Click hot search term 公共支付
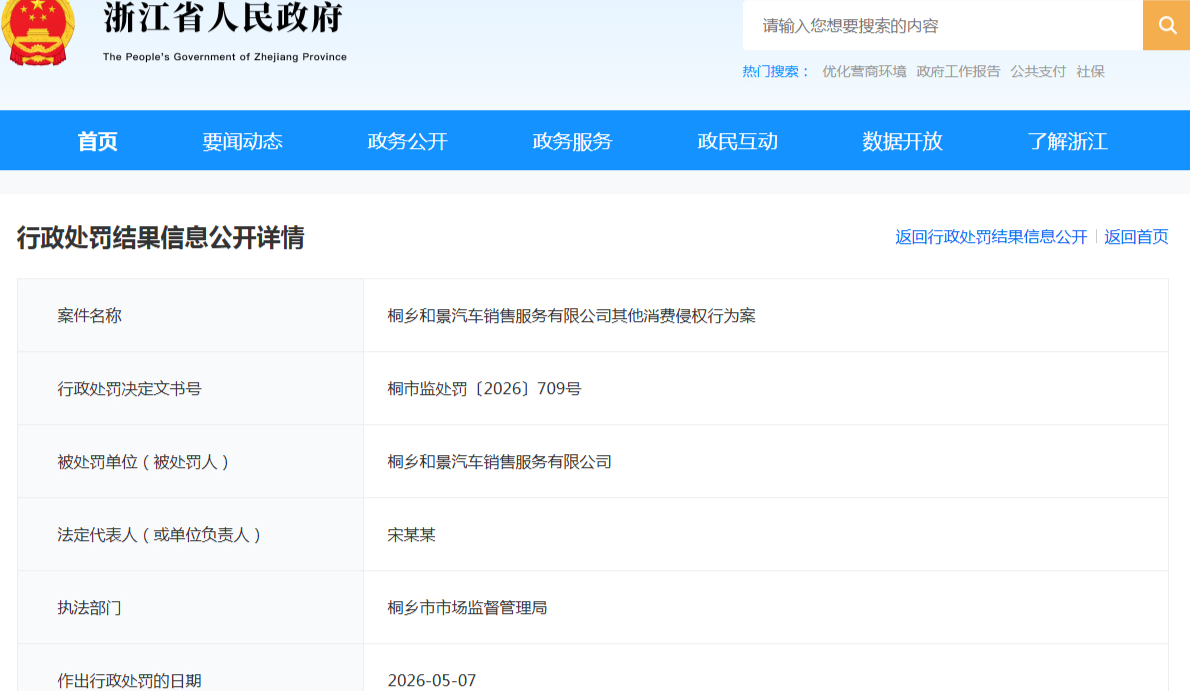This screenshot has width=1190, height=691. [1038, 71]
